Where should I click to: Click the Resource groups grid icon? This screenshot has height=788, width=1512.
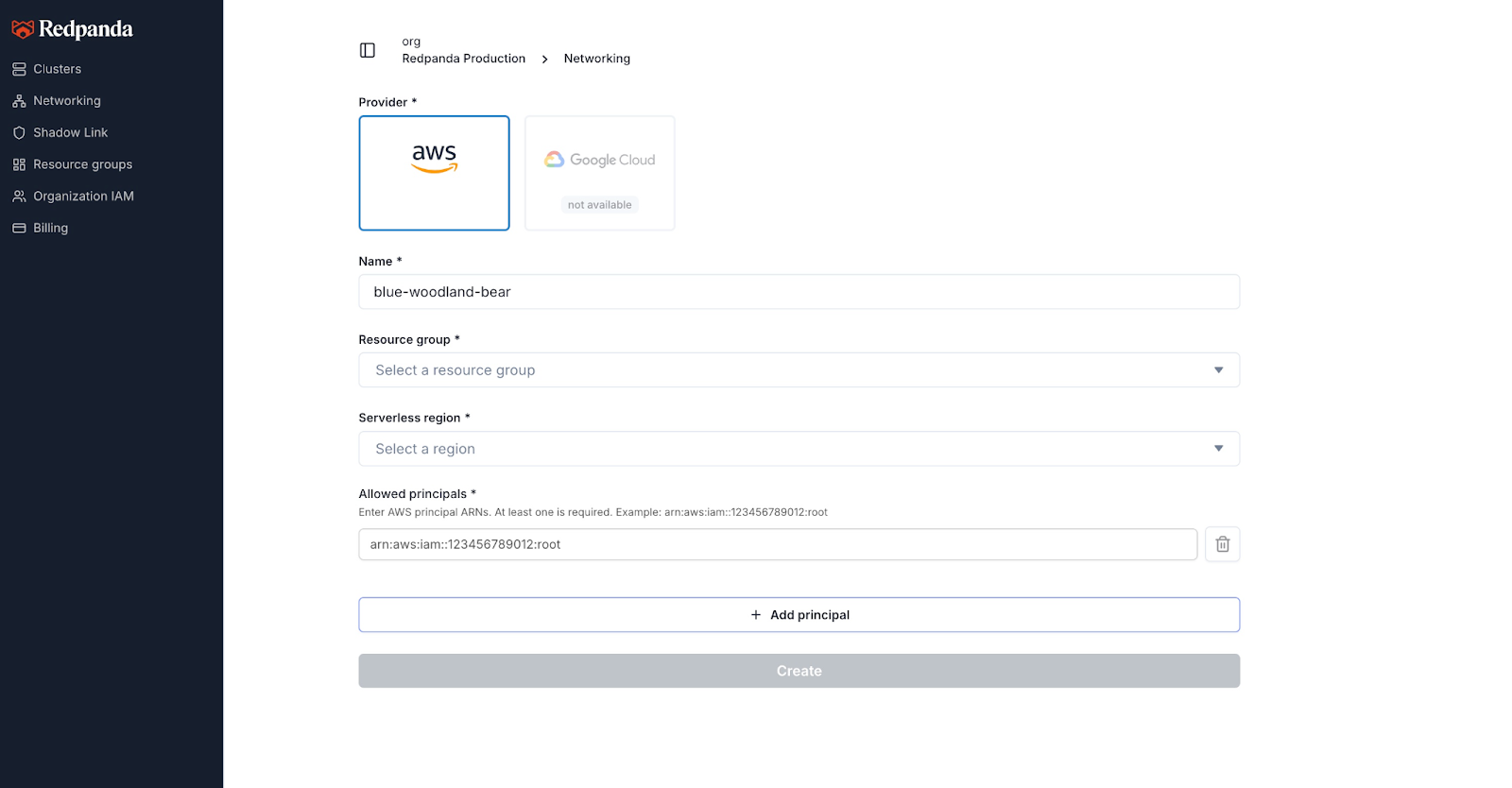19,164
